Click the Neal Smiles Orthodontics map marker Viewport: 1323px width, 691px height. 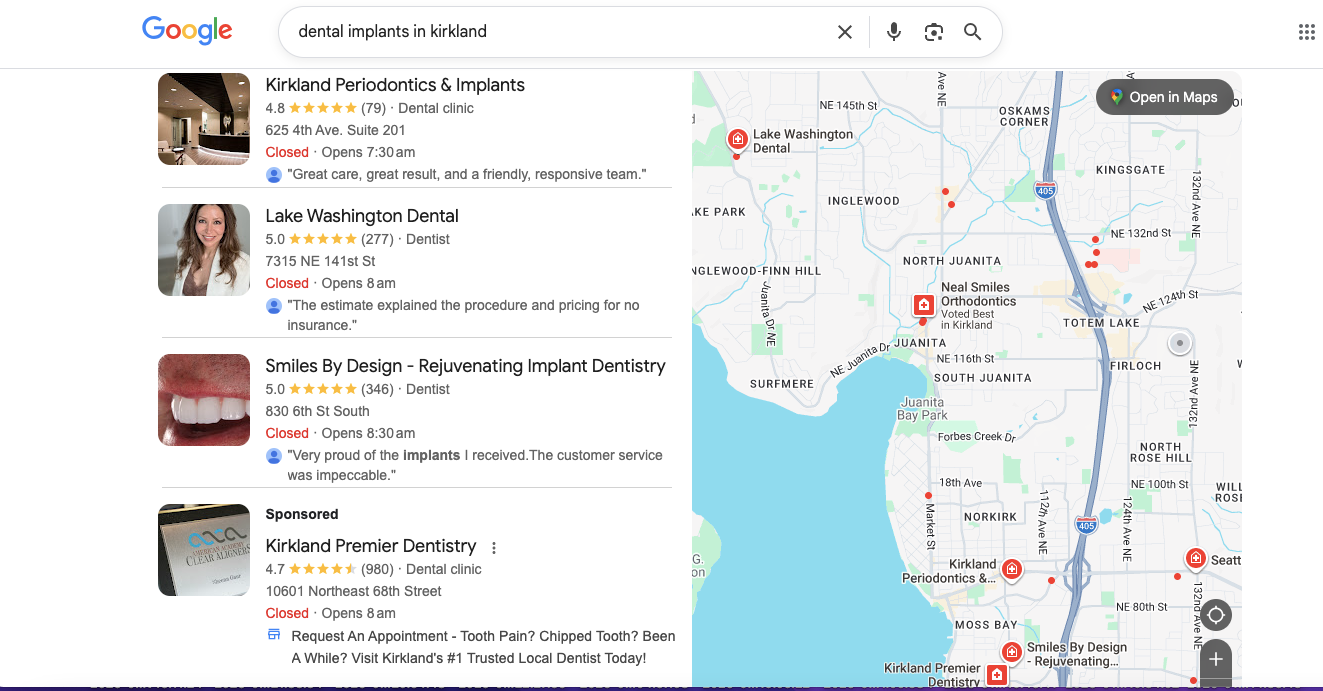tap(923, 303)
